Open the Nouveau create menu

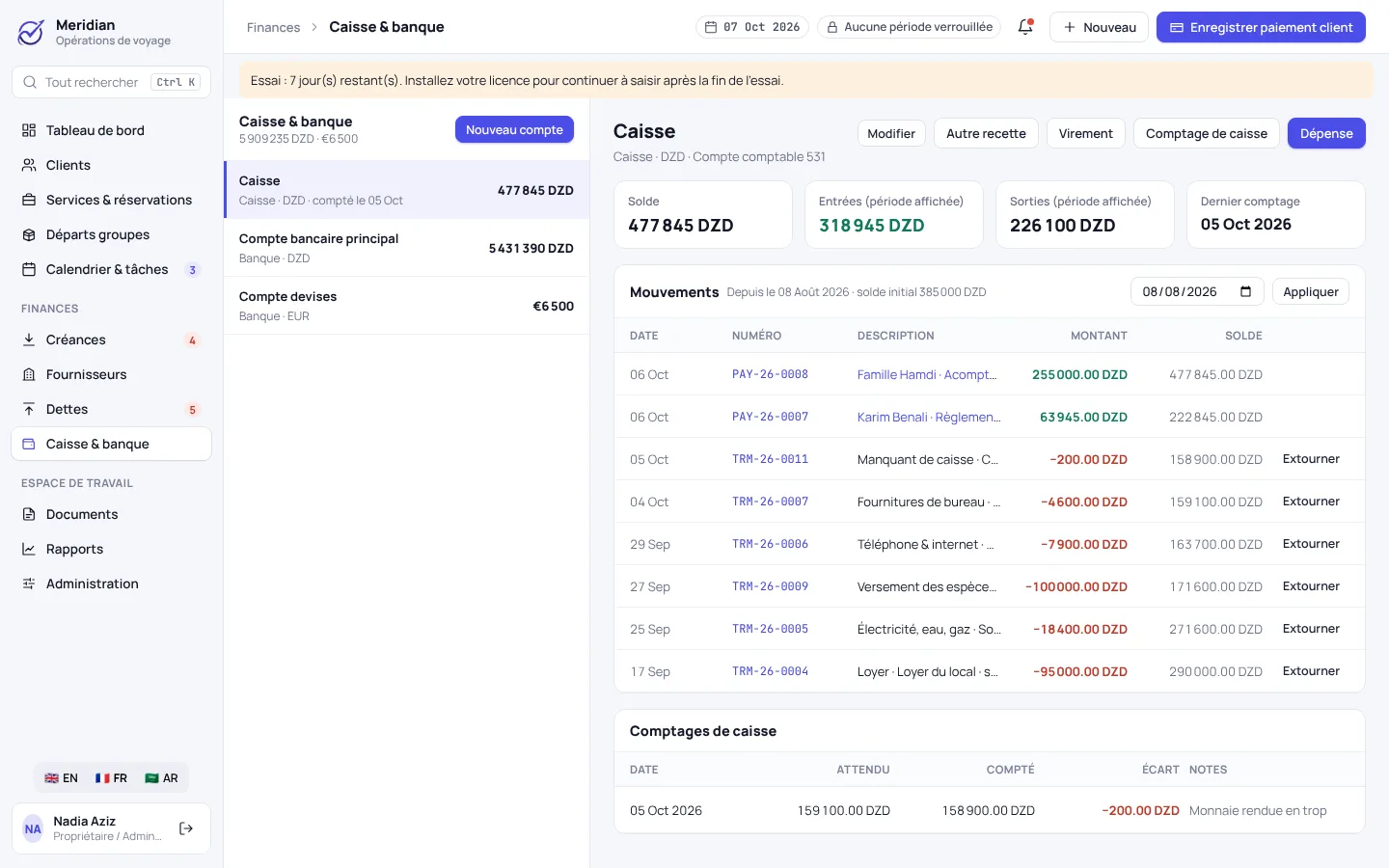pos(1100,27)
